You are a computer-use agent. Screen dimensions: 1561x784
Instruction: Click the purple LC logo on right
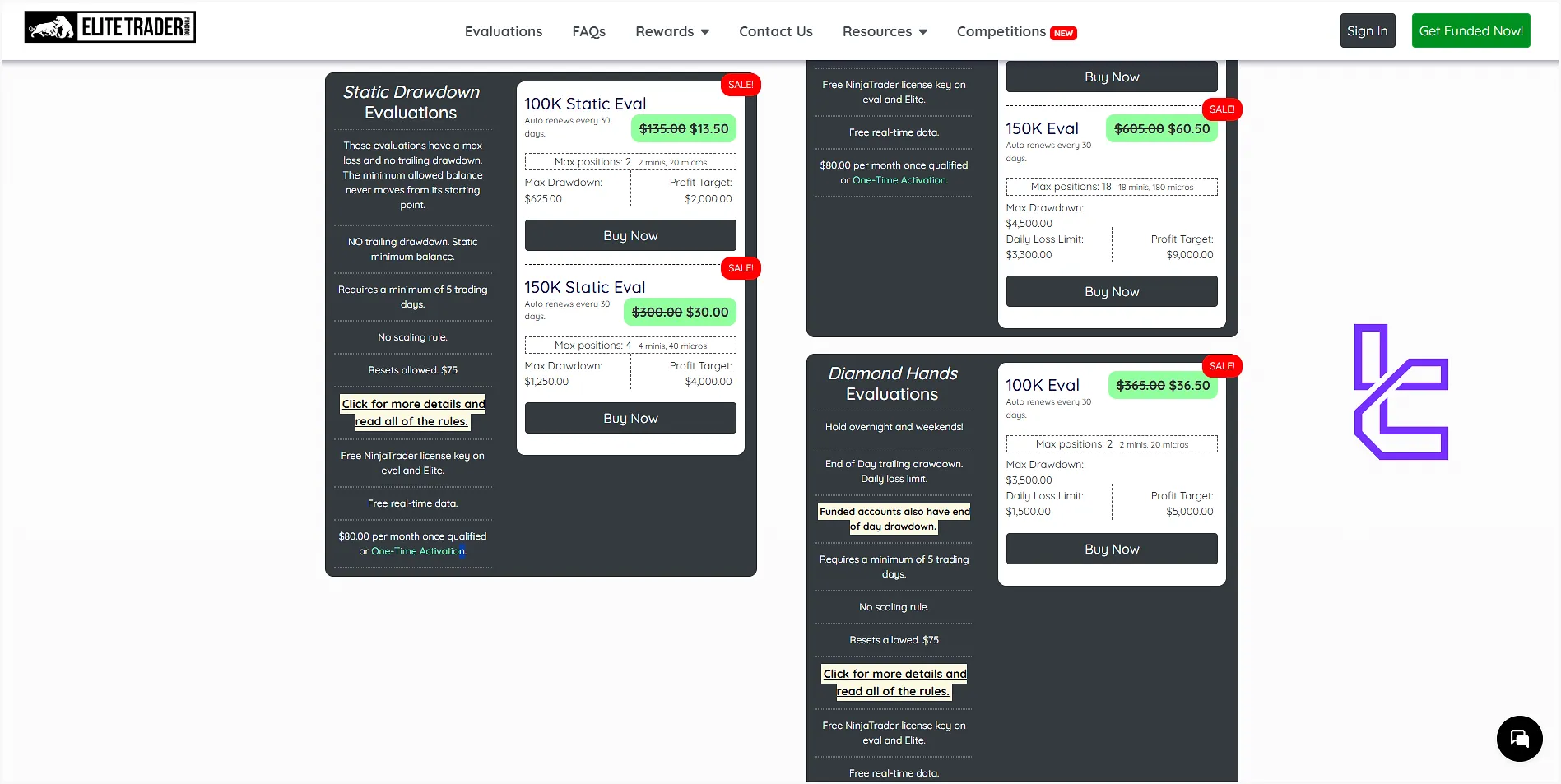coord(1401,392)
